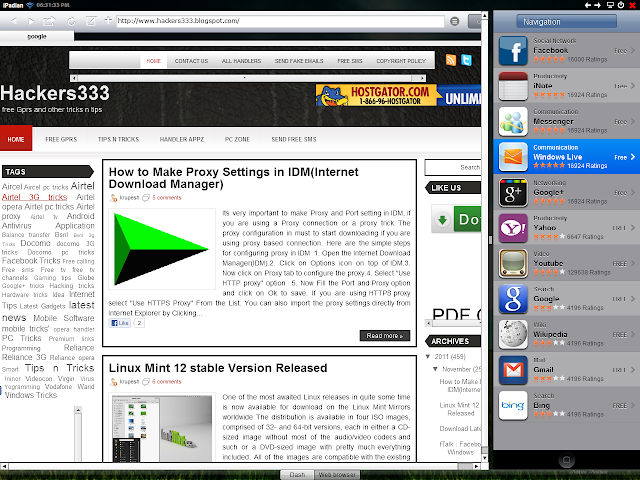Viewport: 640px width, 480px height.
Task: Click the blog Search input box
Action: pyautogui.click(x=453, y=167)
